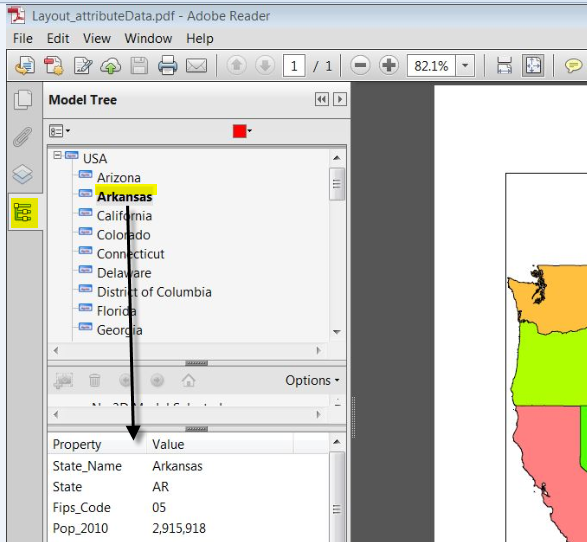Select California in the Model Tree

coord(124,216)
